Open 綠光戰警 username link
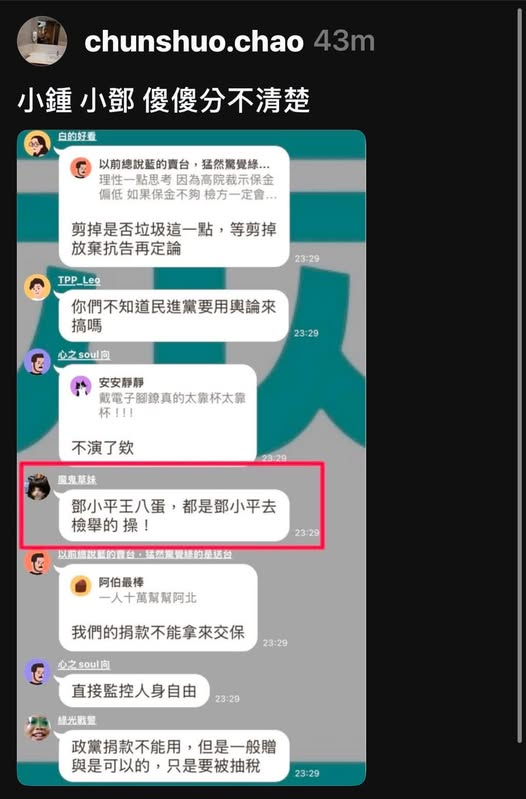 [77, 720]
